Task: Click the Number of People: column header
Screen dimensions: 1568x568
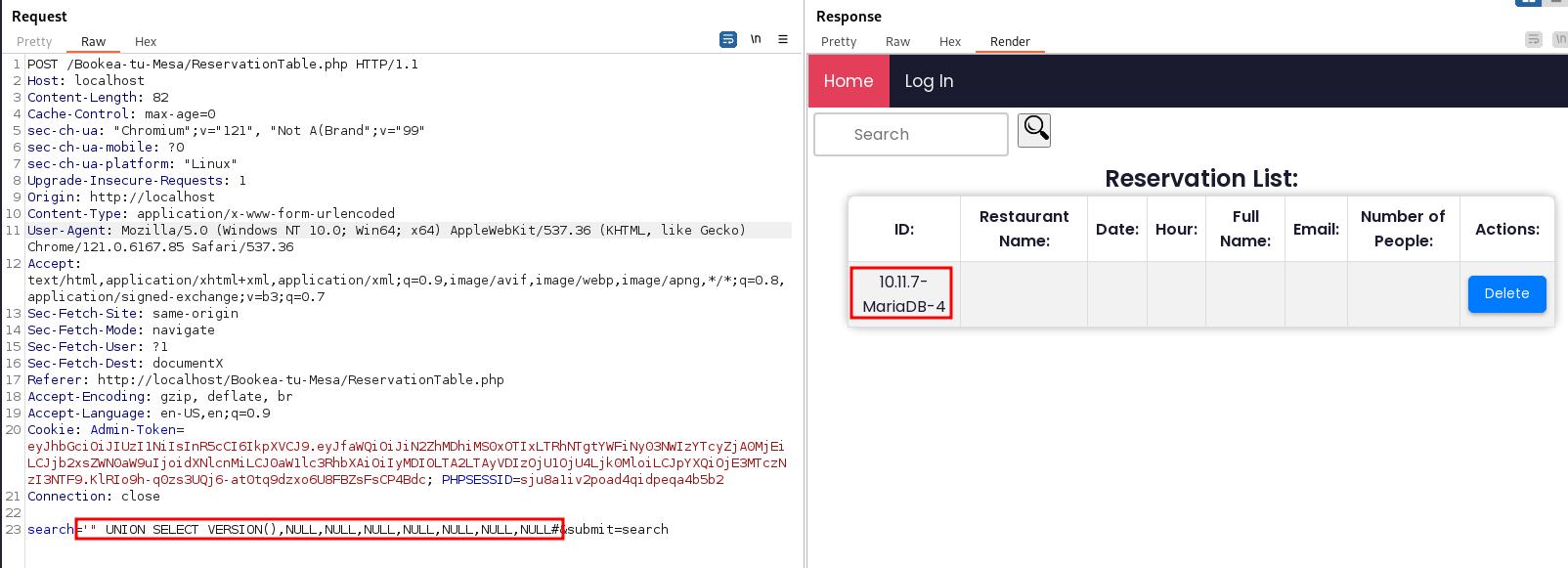Action: (x=1403, y=229)
